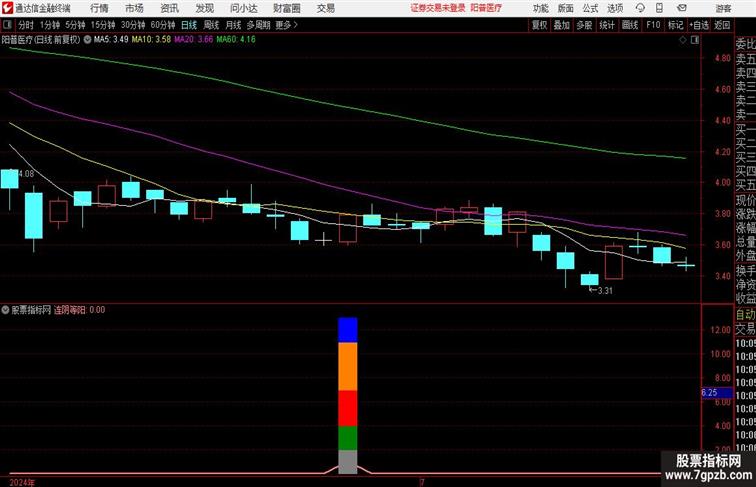Click the diamond icon above the chart

point(683,40)
